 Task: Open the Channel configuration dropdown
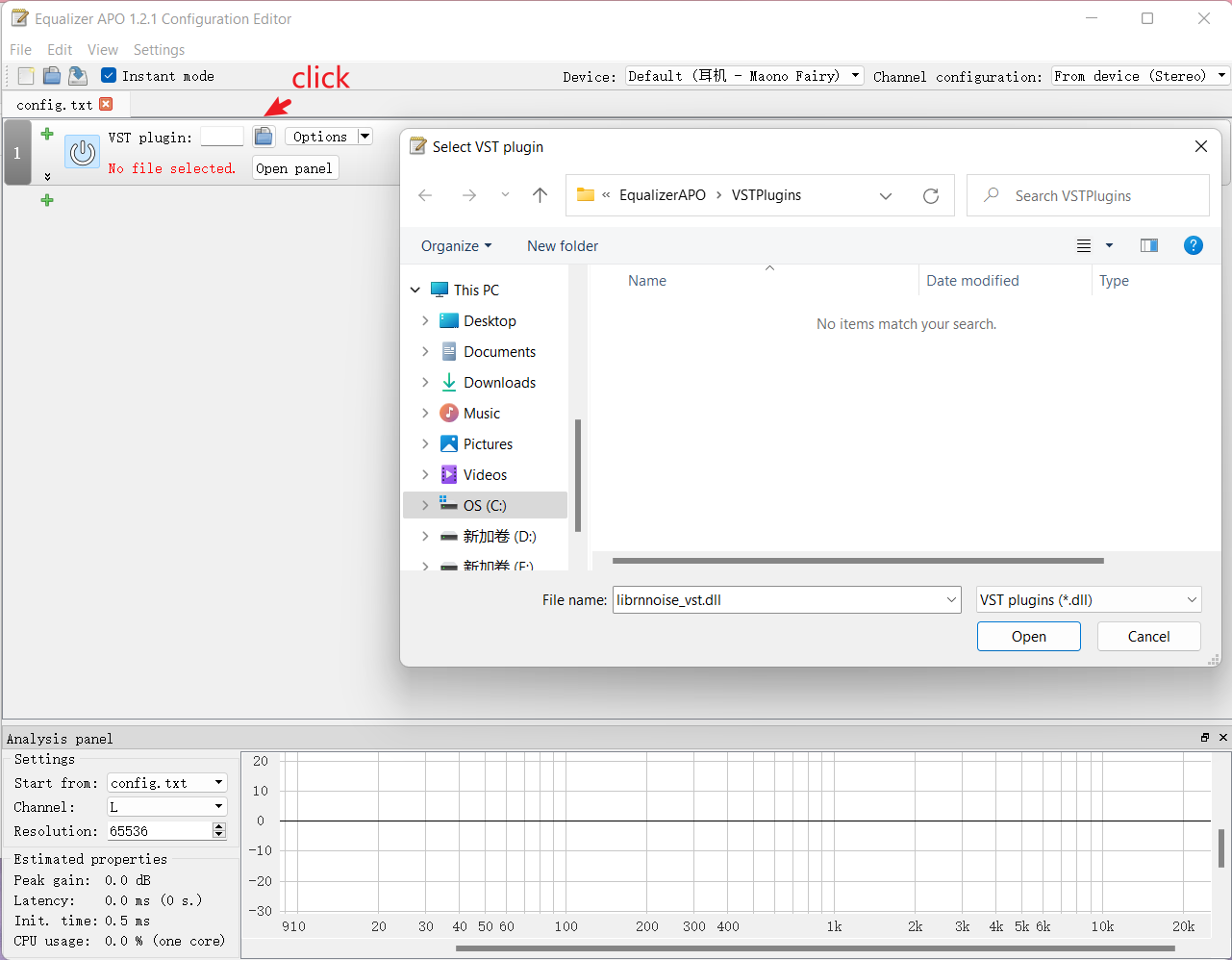[1141, 76]
